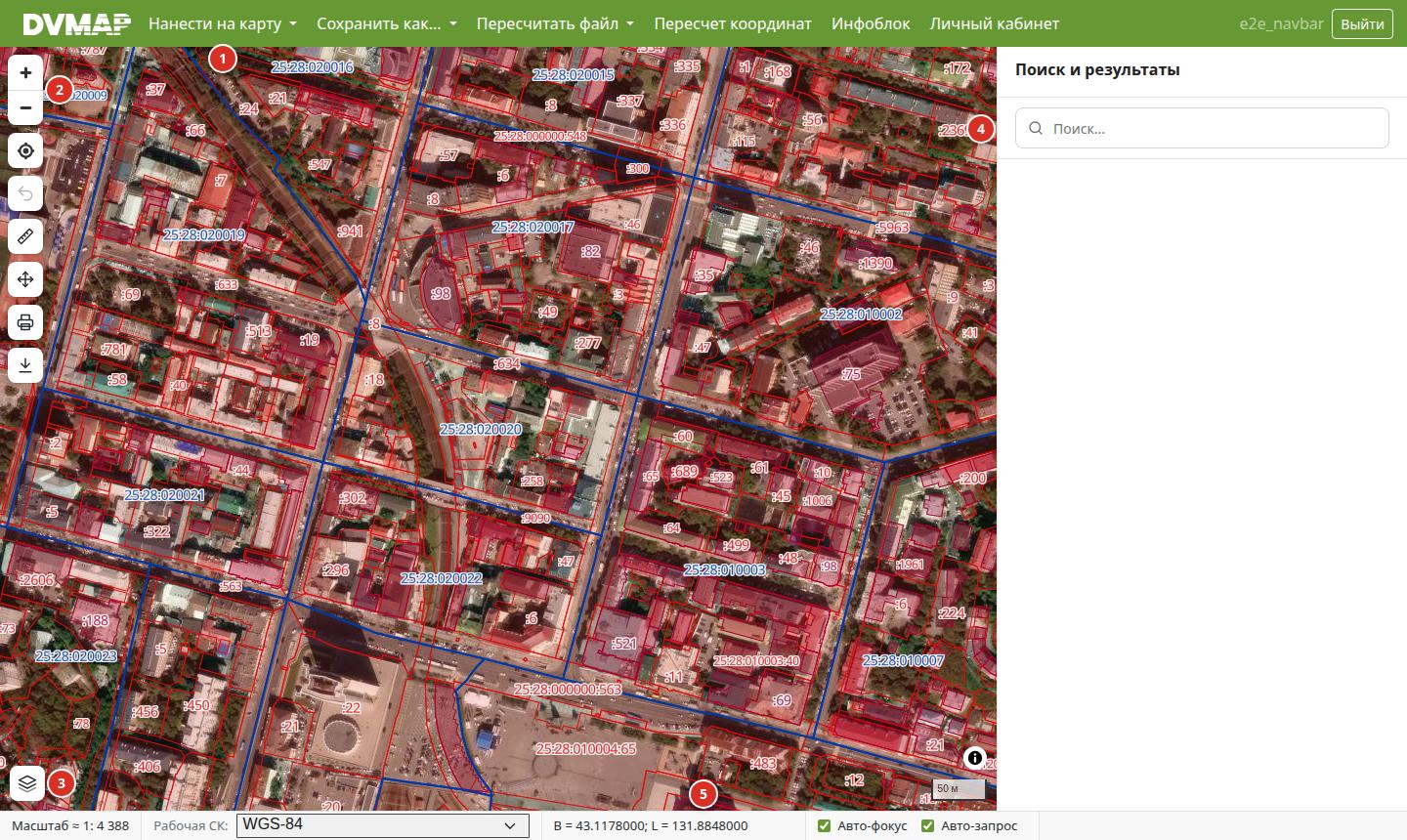Open Пересчет координат page
This screenshot has height=840, width=1407.
click(x=733, y=23)
